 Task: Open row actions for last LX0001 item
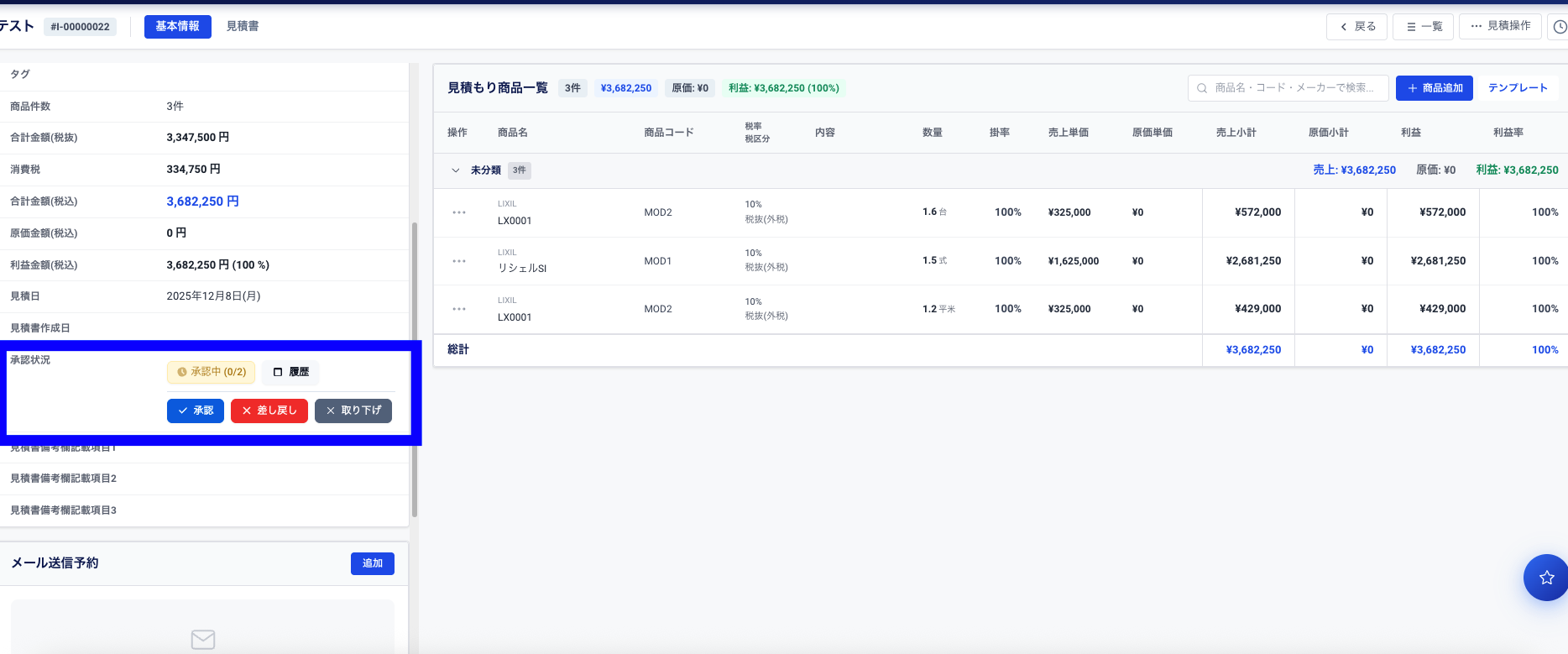459,309
